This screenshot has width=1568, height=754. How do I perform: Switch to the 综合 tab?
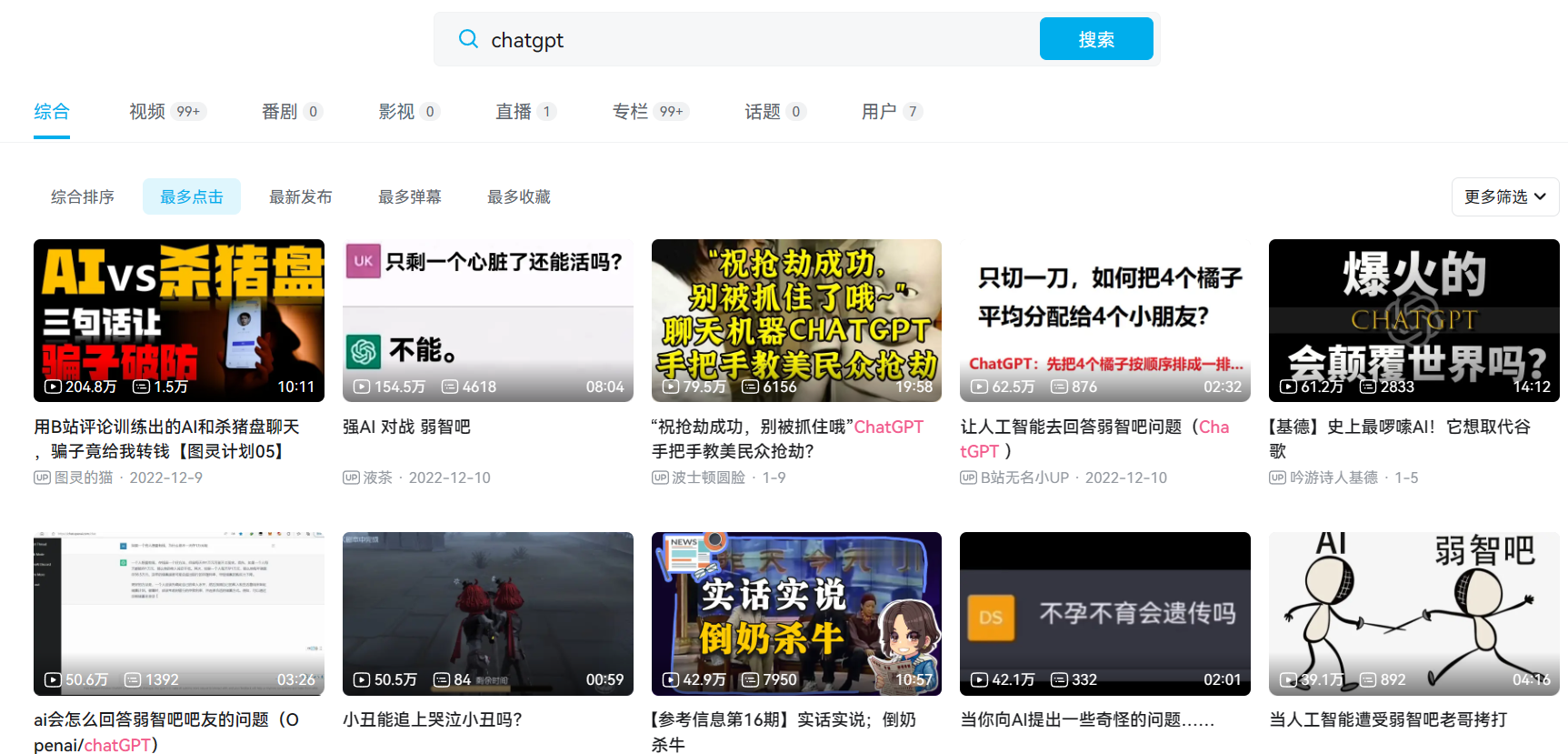point(52,111)
